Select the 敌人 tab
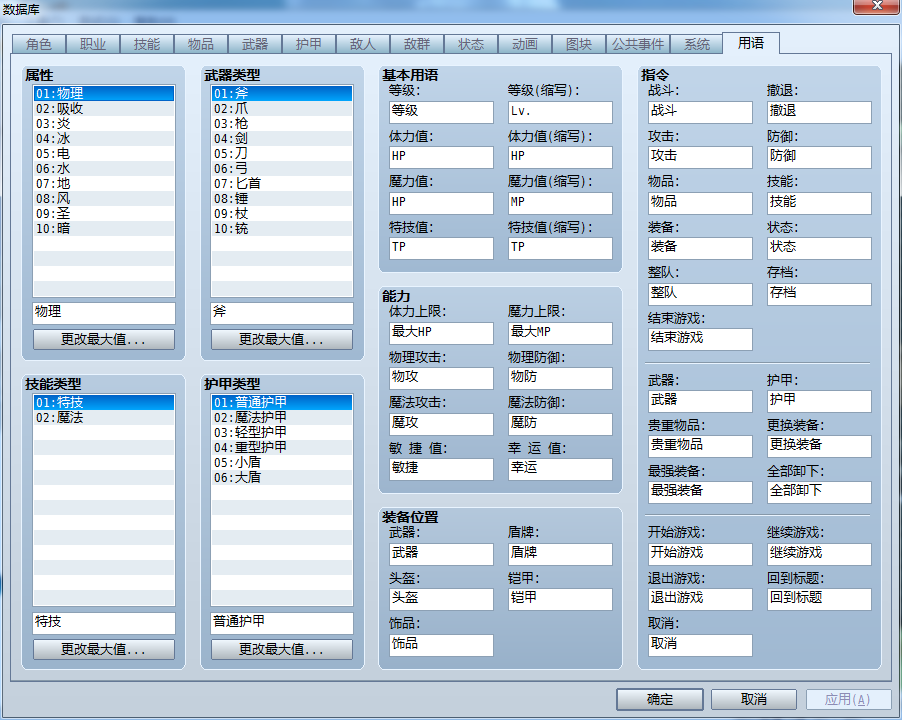Viewport: 902px width, 720px height. click(363, 44)
